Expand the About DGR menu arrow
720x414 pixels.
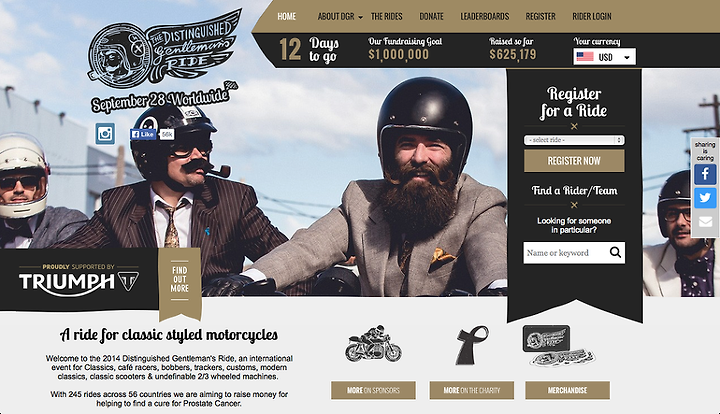tap(360, 17)
